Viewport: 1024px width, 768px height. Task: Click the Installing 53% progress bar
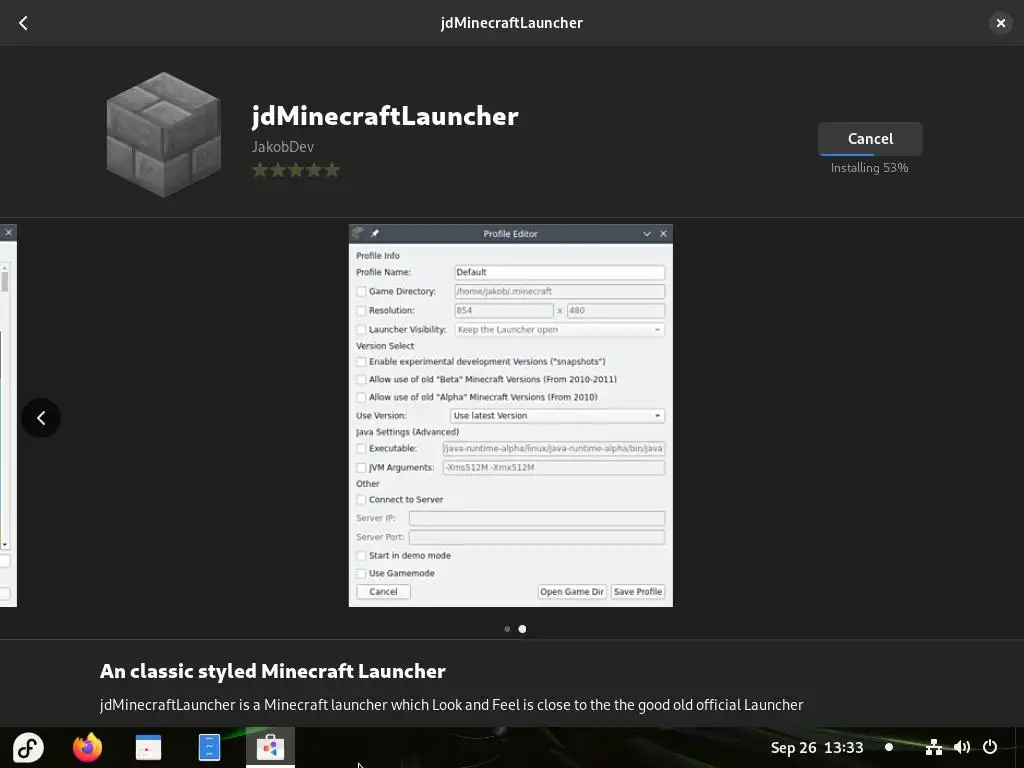click(x=870, y=154)
